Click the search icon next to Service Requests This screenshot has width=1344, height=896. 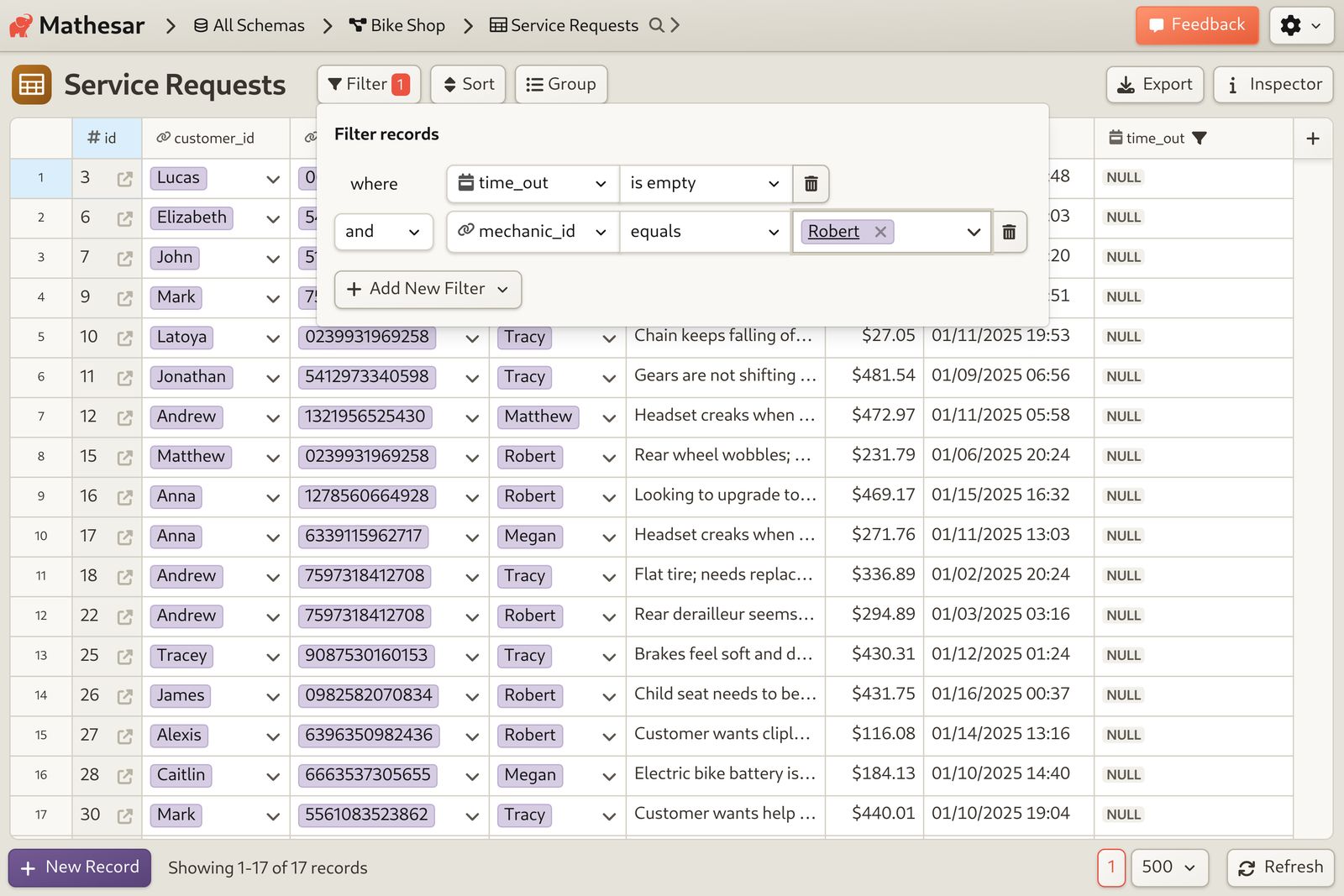pos(657,25)
